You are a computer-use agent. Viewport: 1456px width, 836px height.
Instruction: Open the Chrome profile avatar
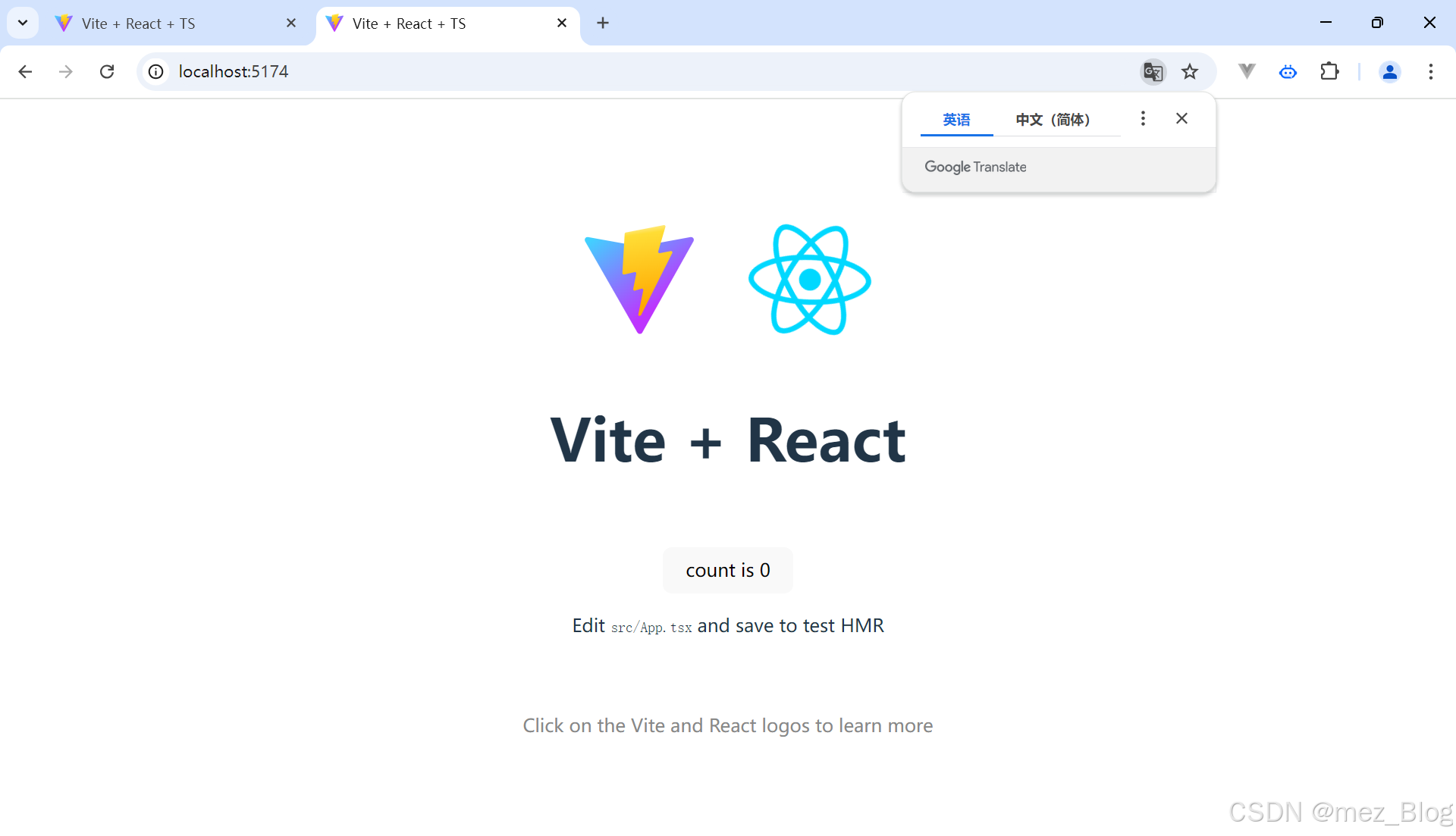click(x=1389, y=71)
